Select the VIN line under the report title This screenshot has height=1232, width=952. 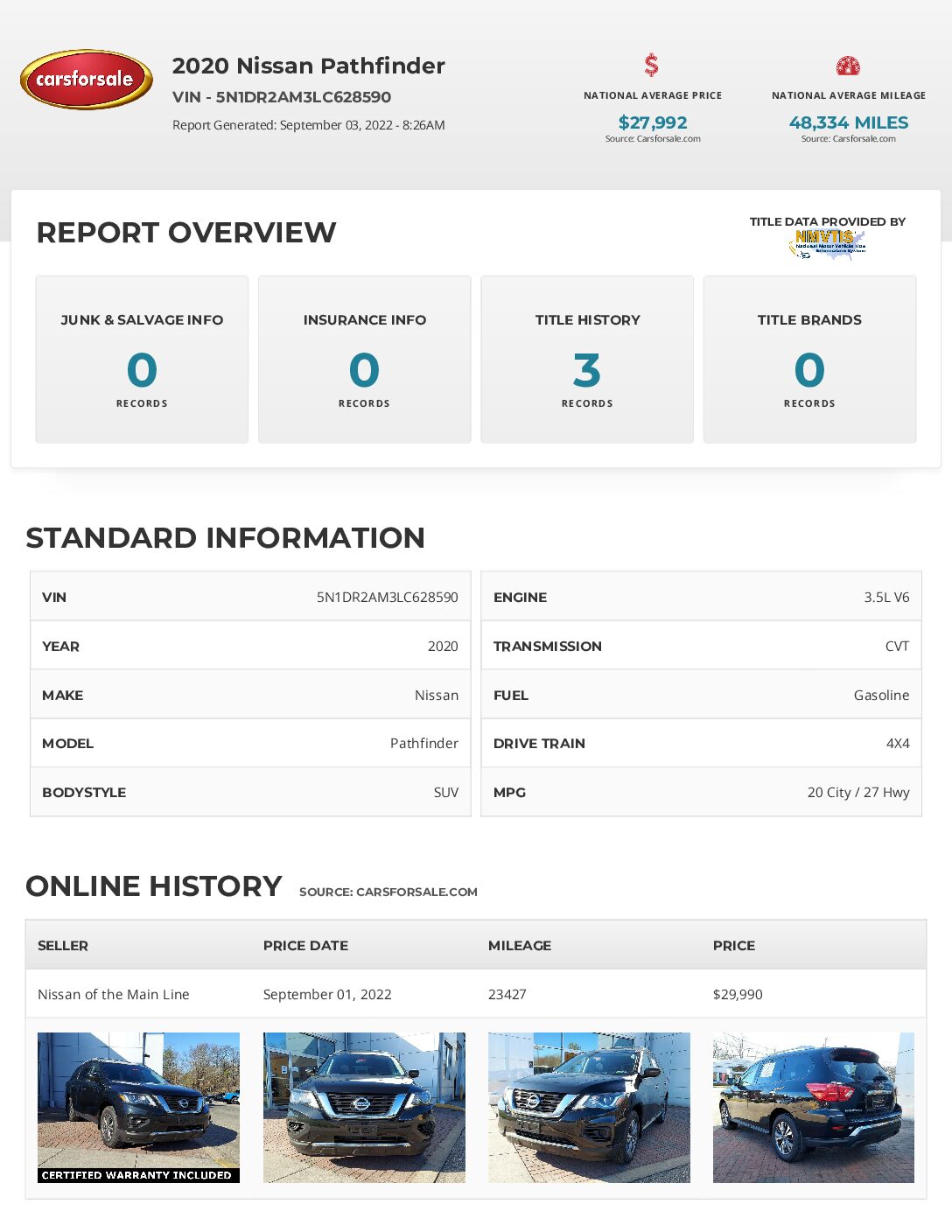click(x=282, y=97)
